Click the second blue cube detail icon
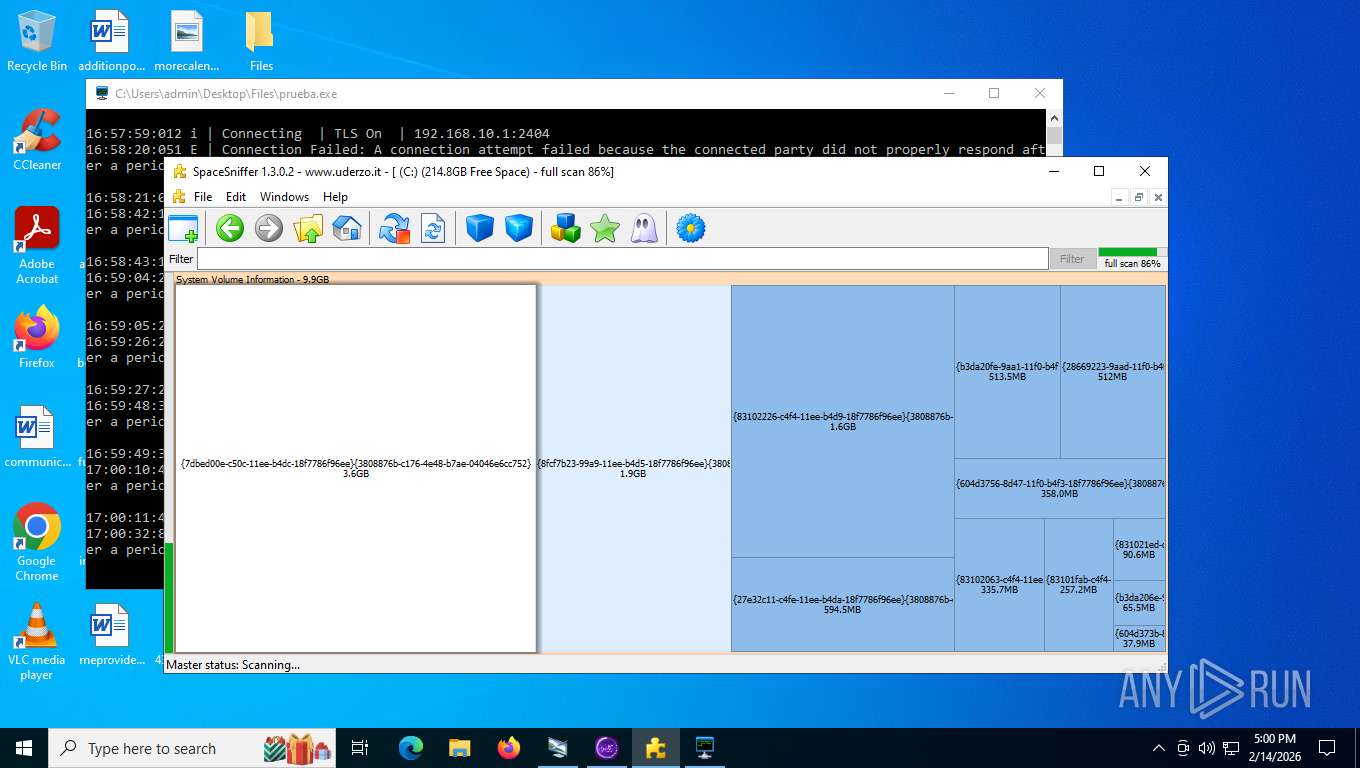1360x768 pixels. tap(519, 228)
